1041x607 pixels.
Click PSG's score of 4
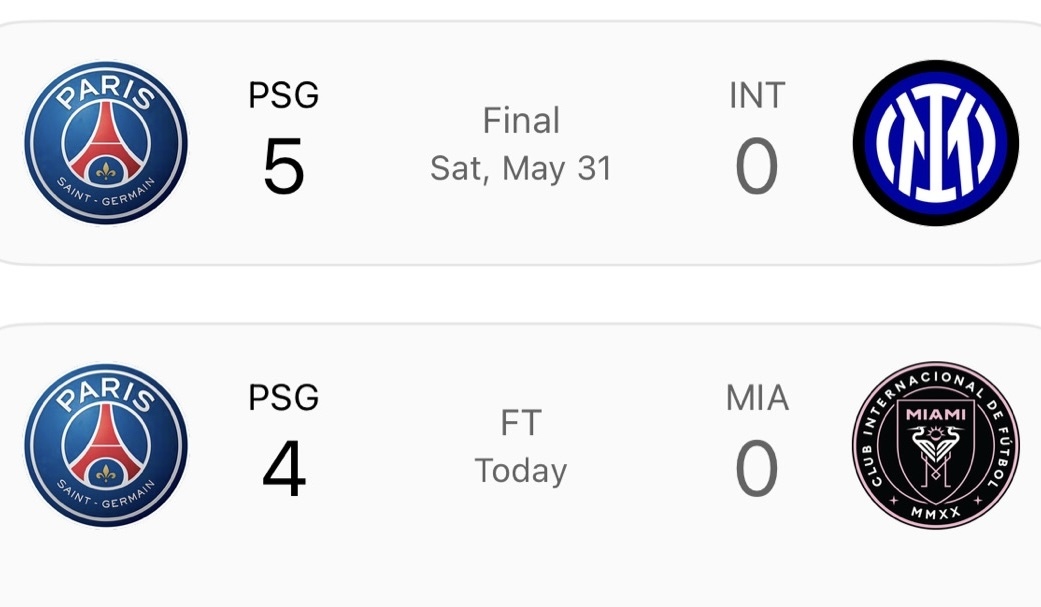tap(283, 470)
